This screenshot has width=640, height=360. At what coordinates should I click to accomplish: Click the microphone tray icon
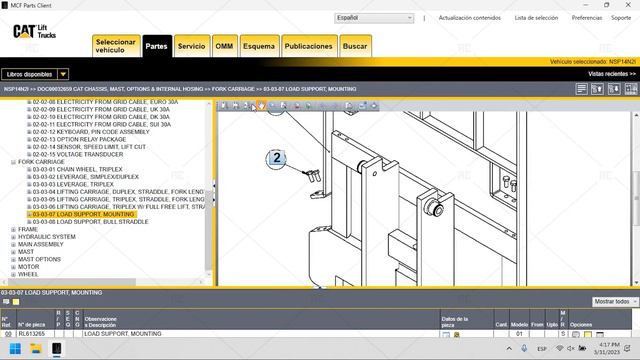click(524, 349)
